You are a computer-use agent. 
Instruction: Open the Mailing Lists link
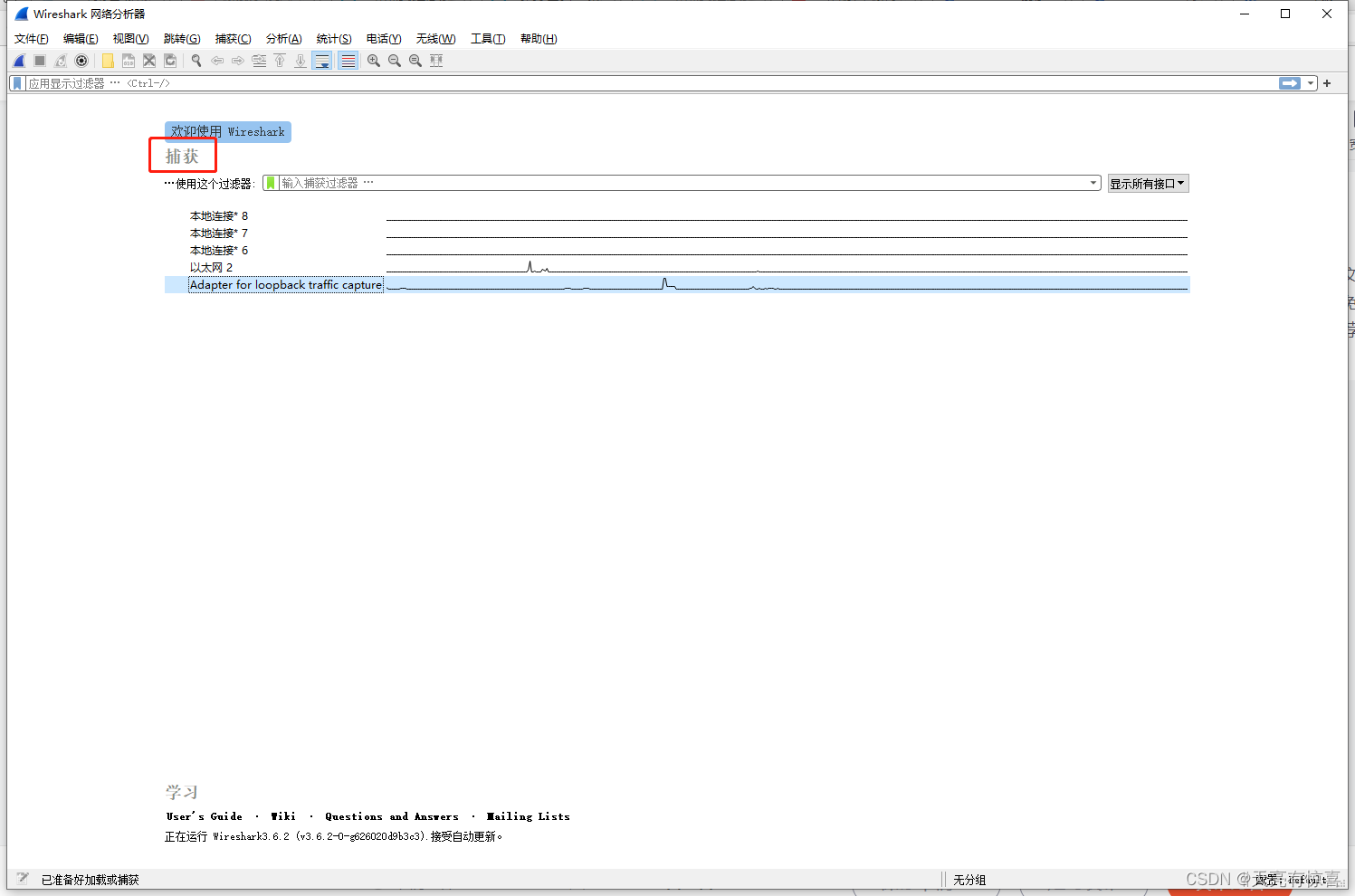[529, 816]
